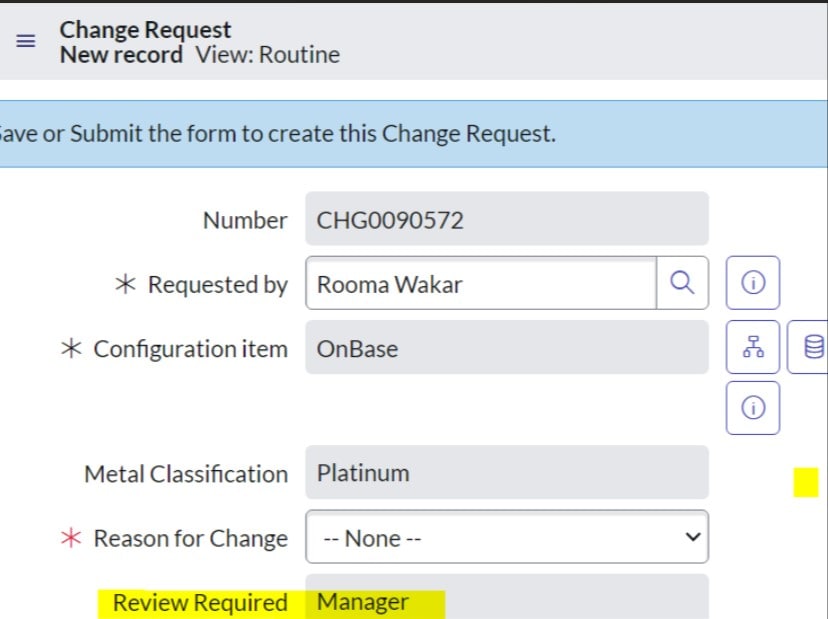Open the Change Request hamburger menu
Image resolution: width=828 pixels, height=619 pixels.
pos(25,41)
